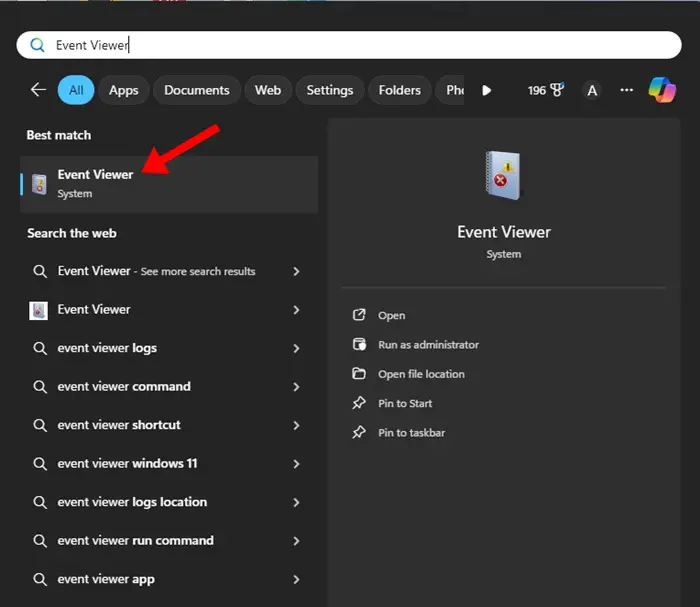The height and width of the screenshot is (607, 700).
Task: Click the Pin to Start pin icon
Action: tap(359, 403)
